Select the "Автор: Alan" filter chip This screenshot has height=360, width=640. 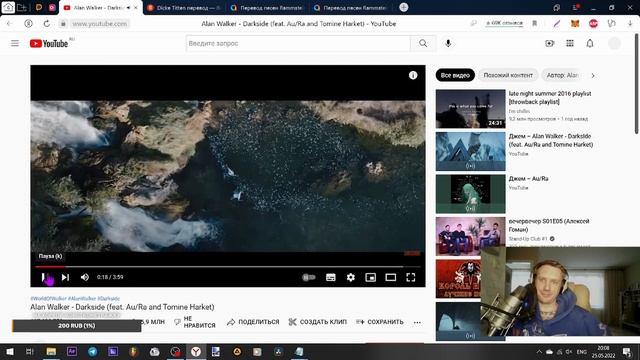click(562, 75)
